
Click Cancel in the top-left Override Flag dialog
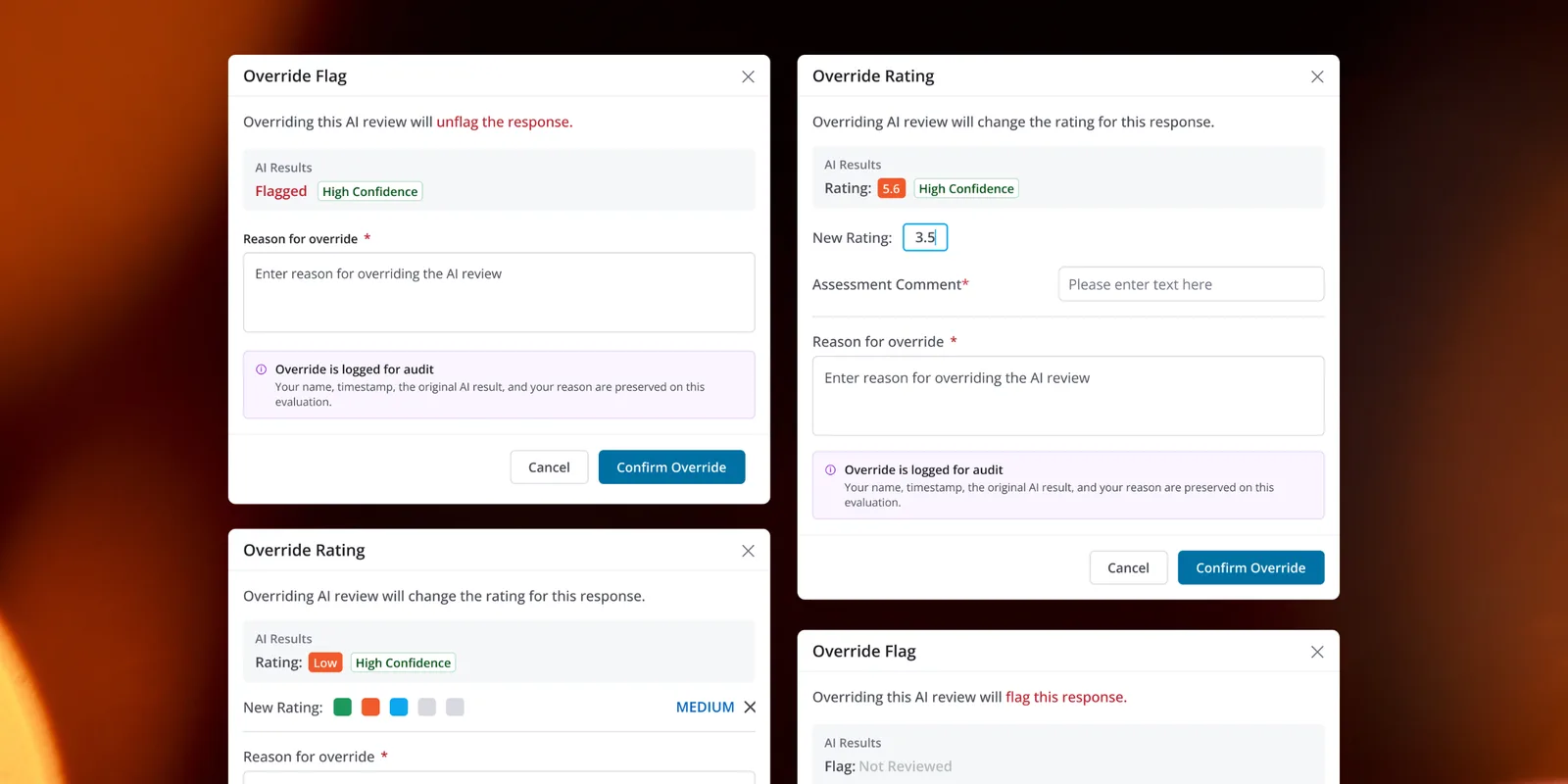click(549, 467)
